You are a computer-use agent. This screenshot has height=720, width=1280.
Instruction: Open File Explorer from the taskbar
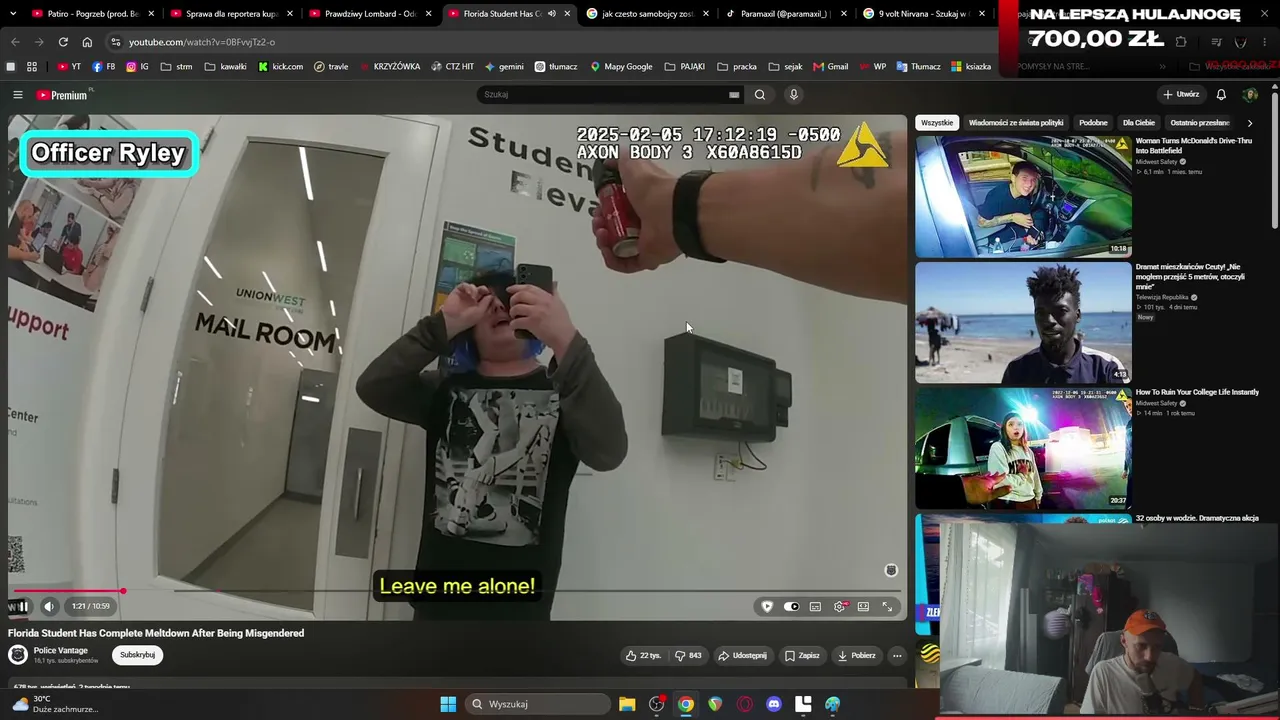[627, 704]
